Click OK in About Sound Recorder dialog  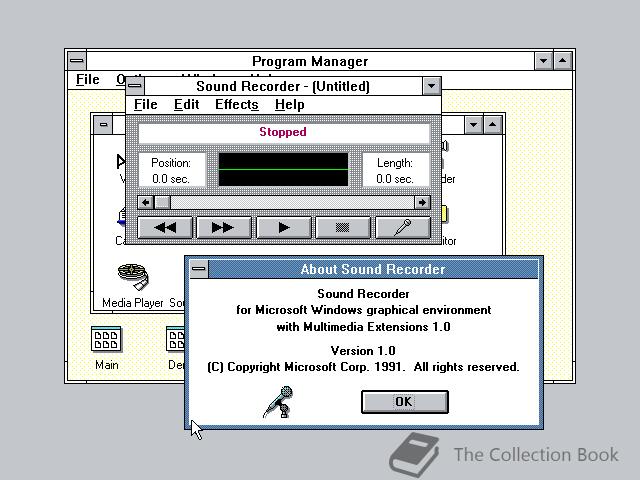tap(404, 402)
